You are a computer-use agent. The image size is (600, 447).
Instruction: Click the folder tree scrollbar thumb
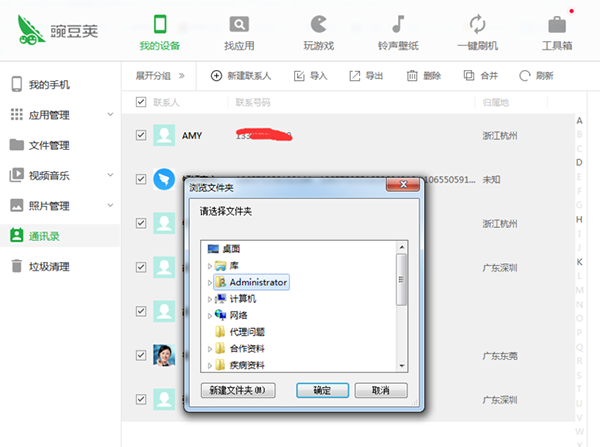[x=401, y=280]
